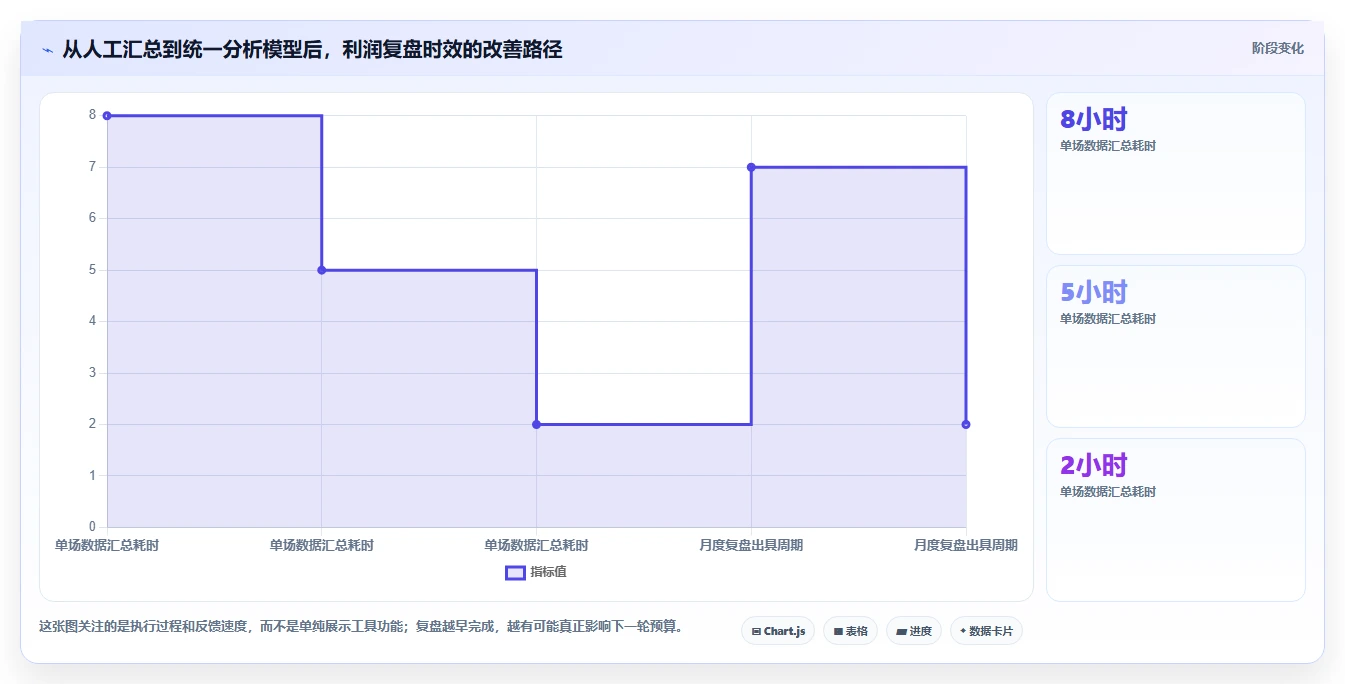Image resolution: width=1345 pixels, height=684 pixels.
Task: Click y-axis label 3
Action: pyautogui.click(x=92, y=373)
